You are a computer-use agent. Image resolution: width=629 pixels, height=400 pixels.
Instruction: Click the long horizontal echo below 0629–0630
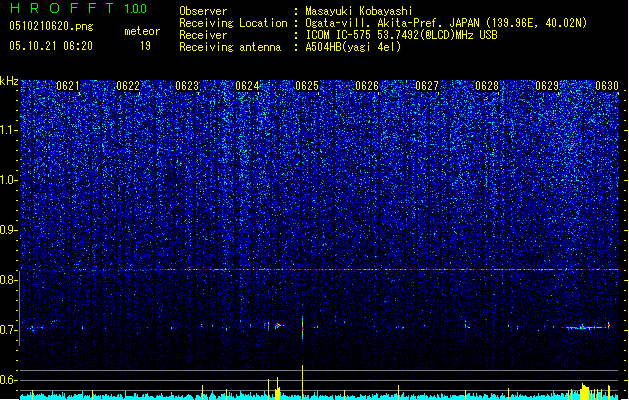tap(588, 327)
